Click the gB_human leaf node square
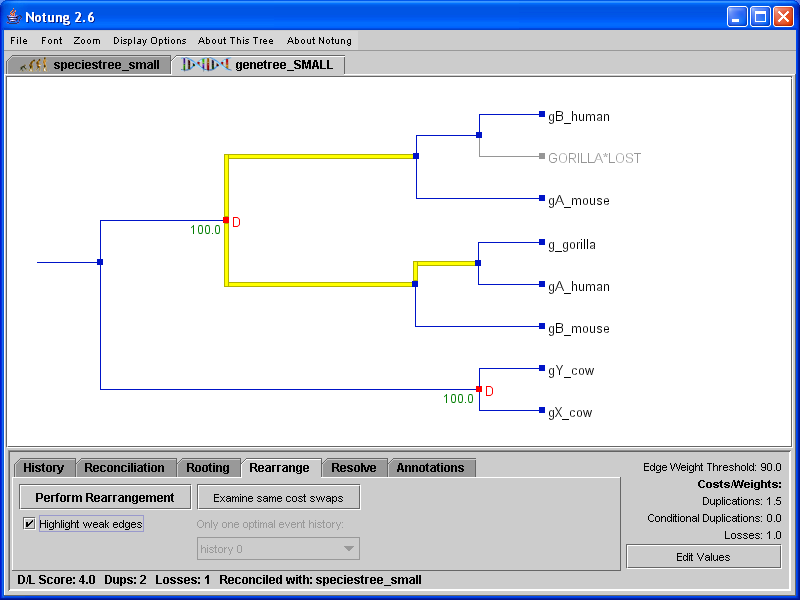The width and height of the screenshot is (800, 600). click(541, 115)
